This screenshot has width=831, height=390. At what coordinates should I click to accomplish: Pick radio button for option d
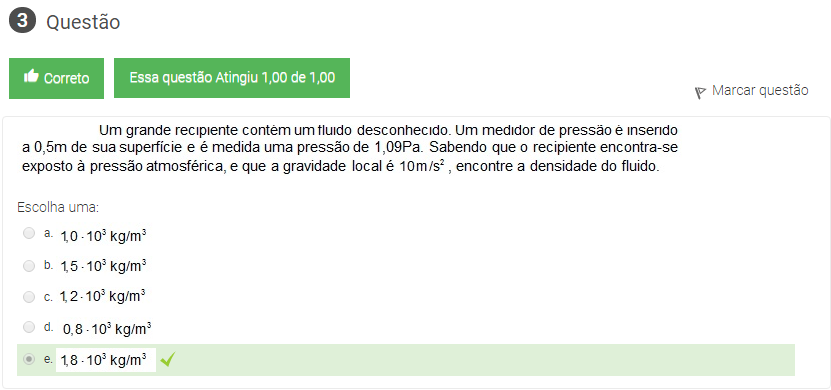point(29,327)
